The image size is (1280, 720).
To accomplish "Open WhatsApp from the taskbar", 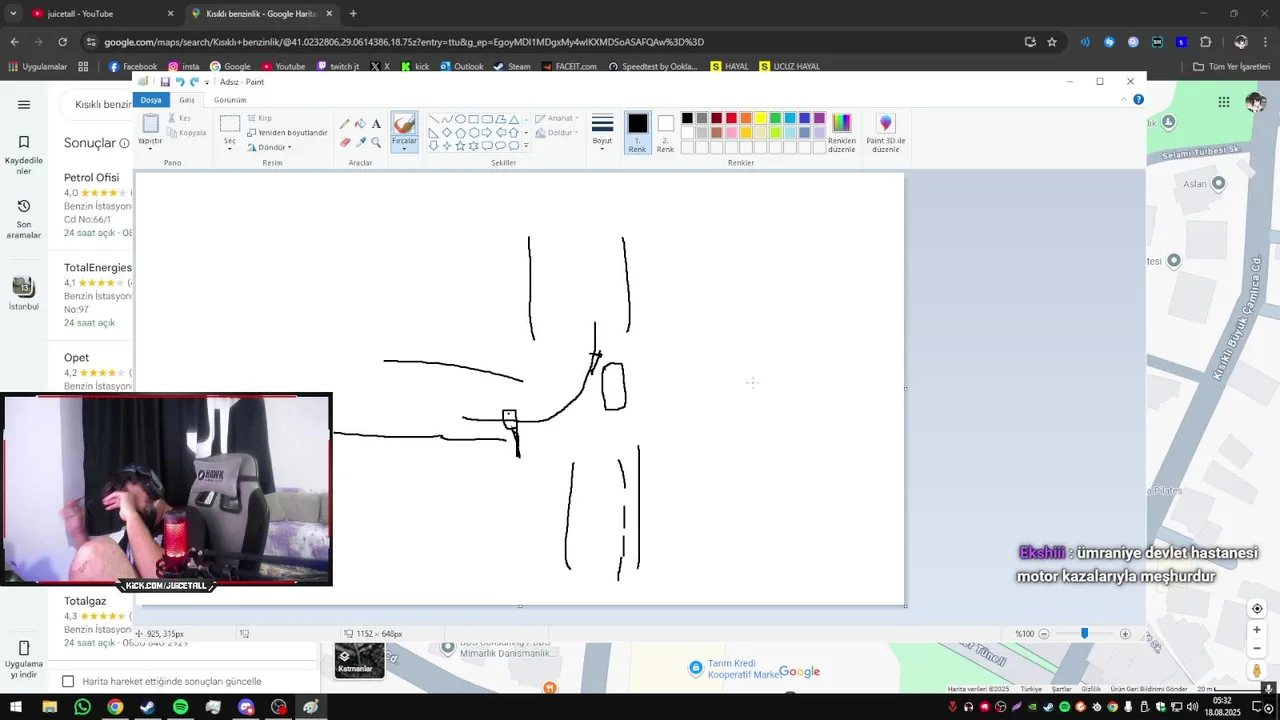I will tap(82, 707).
